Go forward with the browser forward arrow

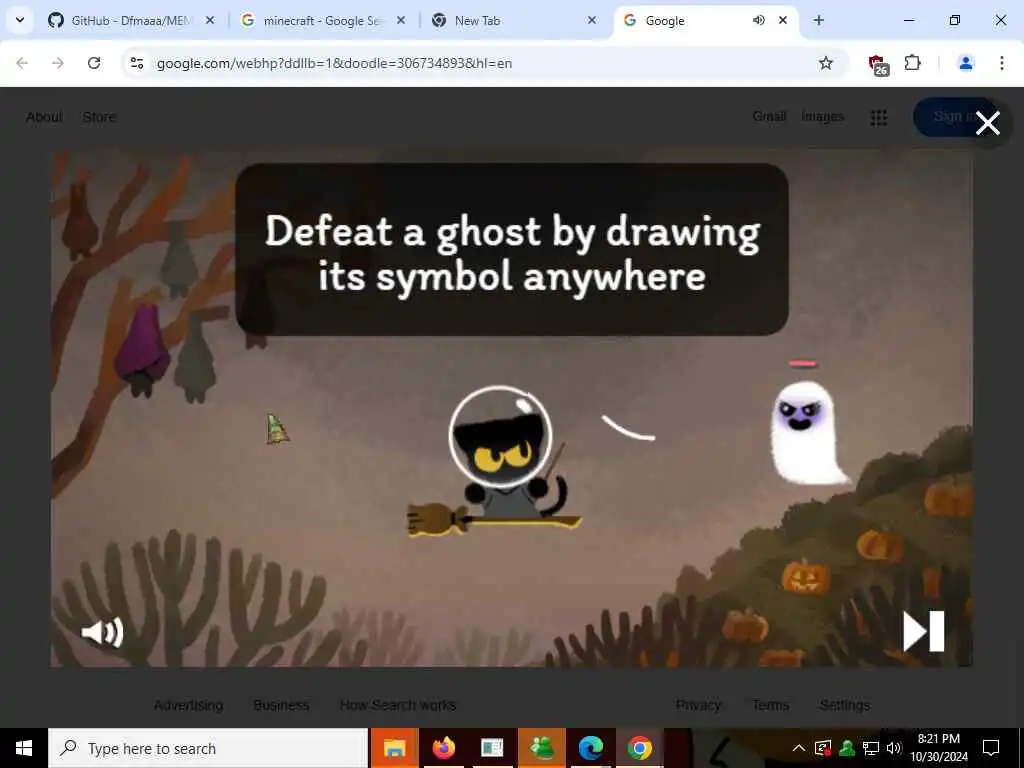click(x=58, y=63)
